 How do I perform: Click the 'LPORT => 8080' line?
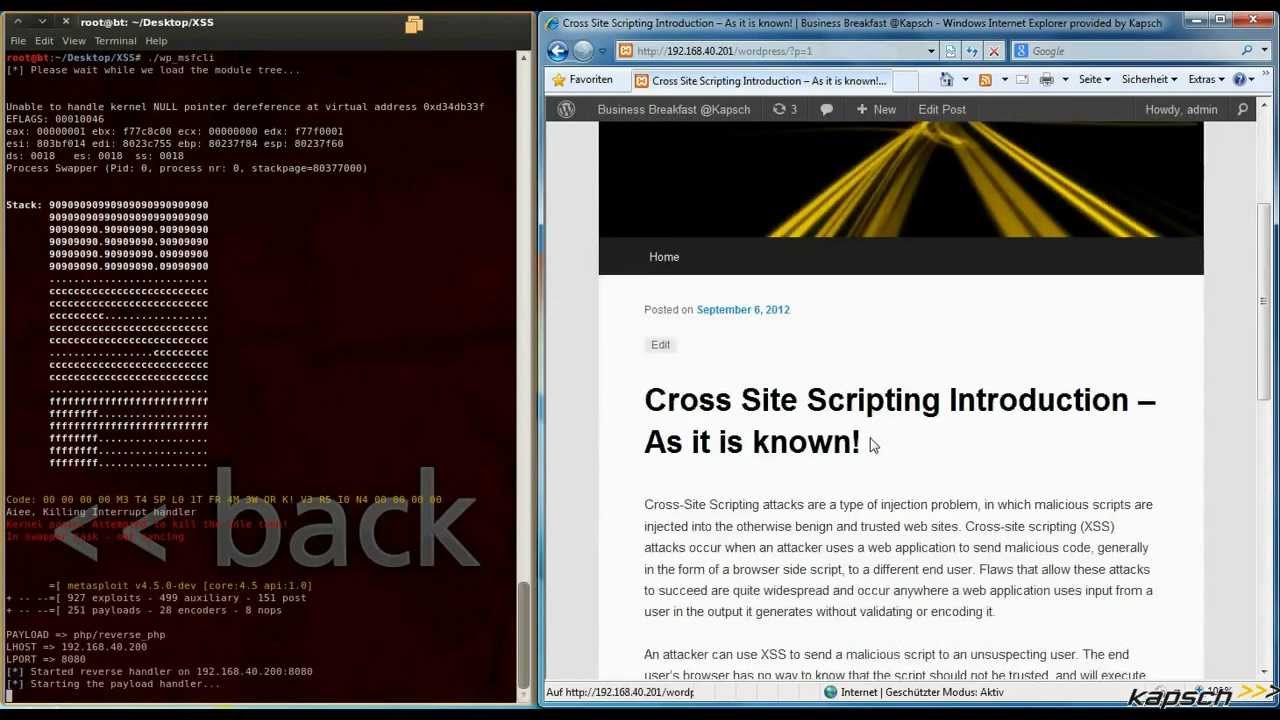coord(46,660)
